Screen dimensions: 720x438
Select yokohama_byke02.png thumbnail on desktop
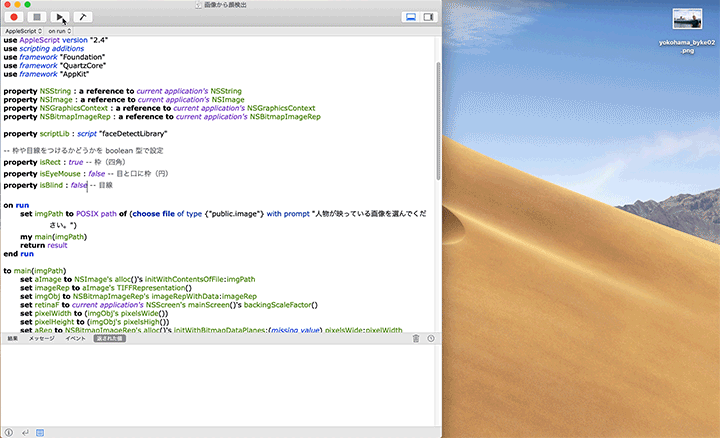pyautogui.click(x=687, y=19)
